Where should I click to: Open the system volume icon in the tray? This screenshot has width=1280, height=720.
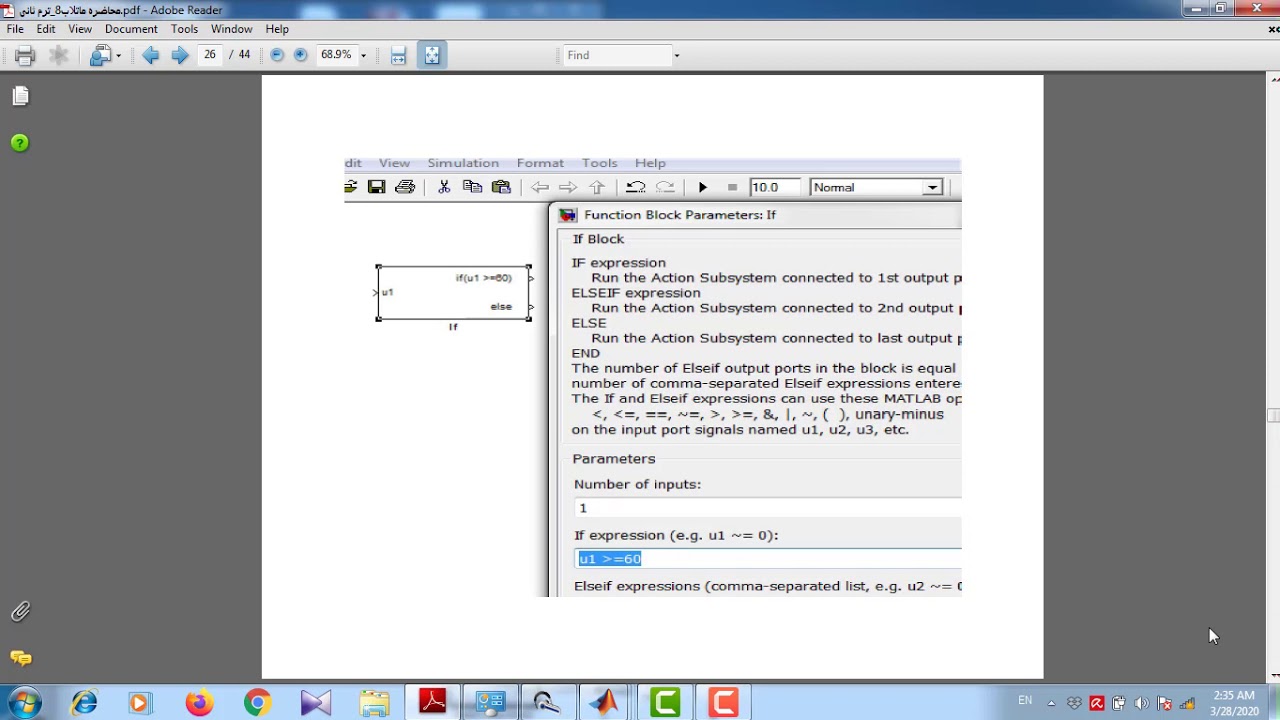tap(1142, 703)
